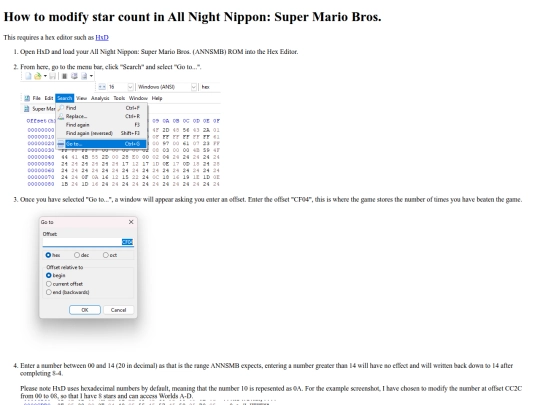
Task: Click the greyed Save disk icon
Action: pyautogui.click(x=52, y=76)
